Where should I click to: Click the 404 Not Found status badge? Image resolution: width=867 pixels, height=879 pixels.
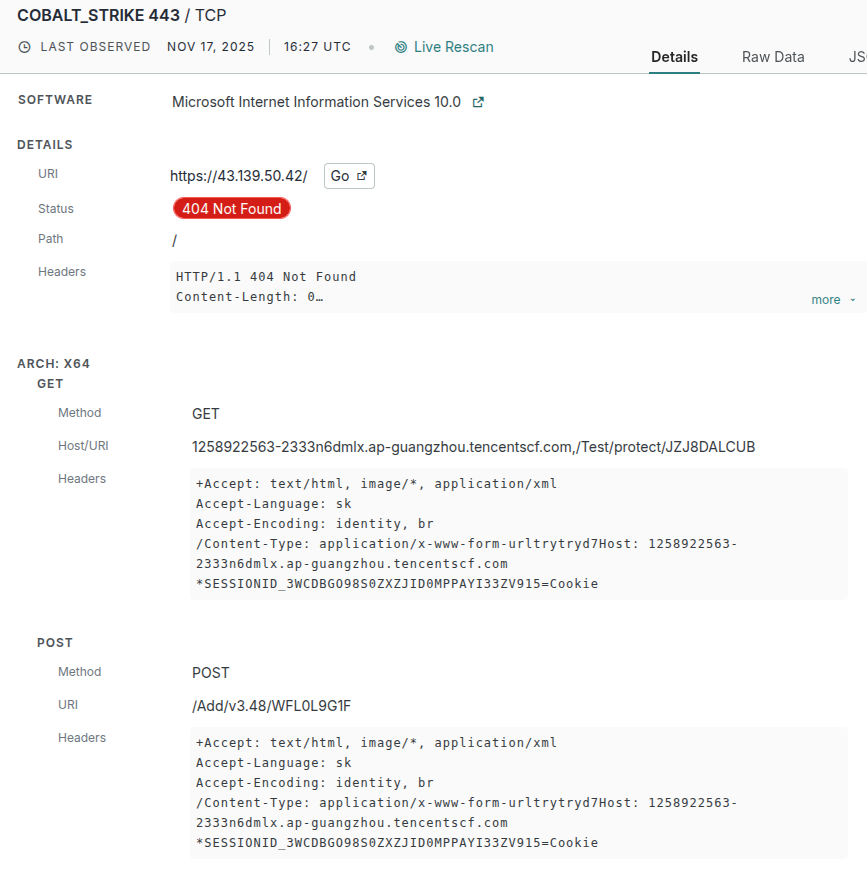point(232,208)
